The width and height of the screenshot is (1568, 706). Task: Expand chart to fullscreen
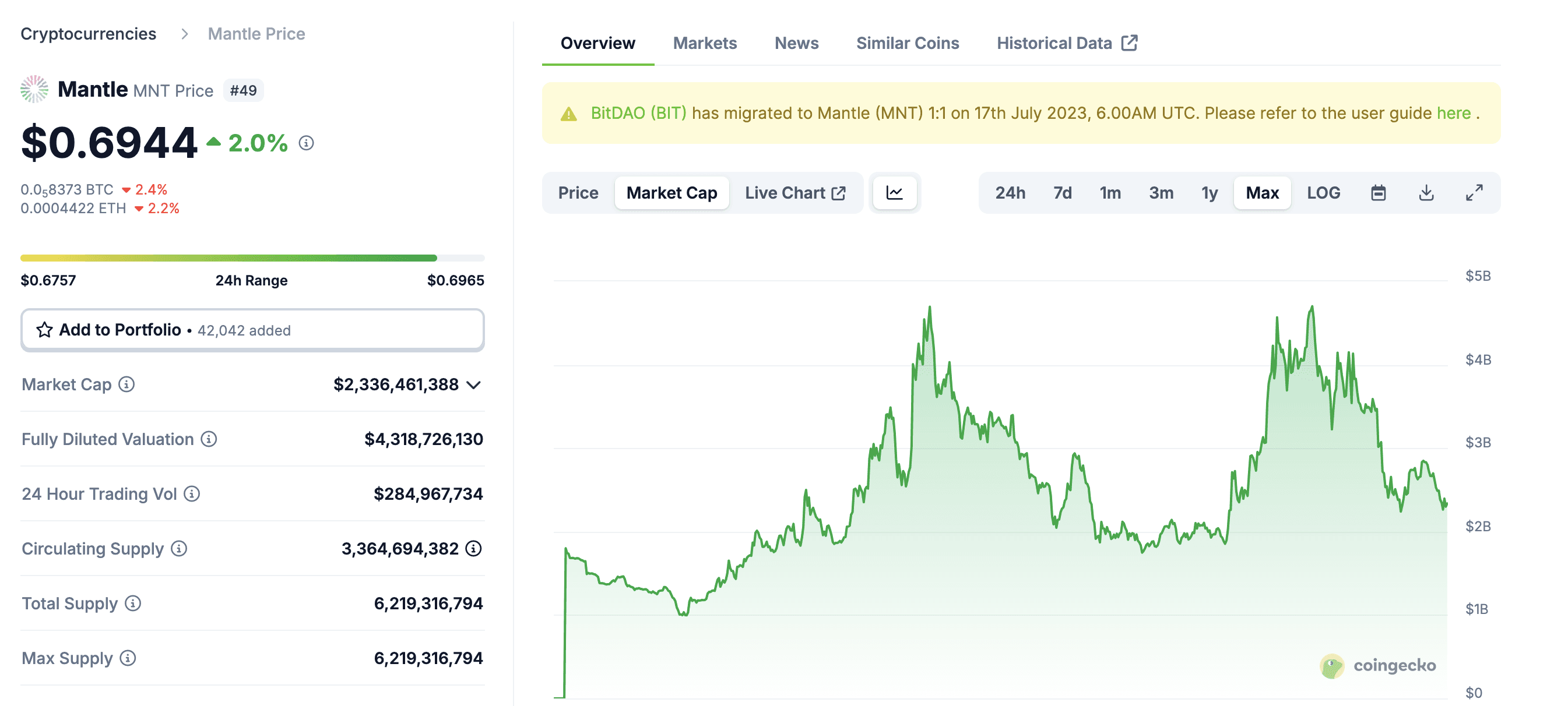click(1474, 193)
